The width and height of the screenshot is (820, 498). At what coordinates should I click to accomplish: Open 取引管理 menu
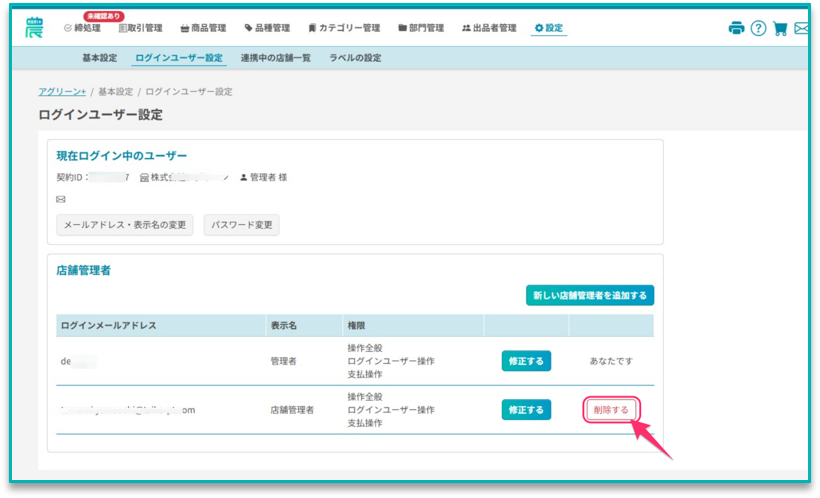141,28
